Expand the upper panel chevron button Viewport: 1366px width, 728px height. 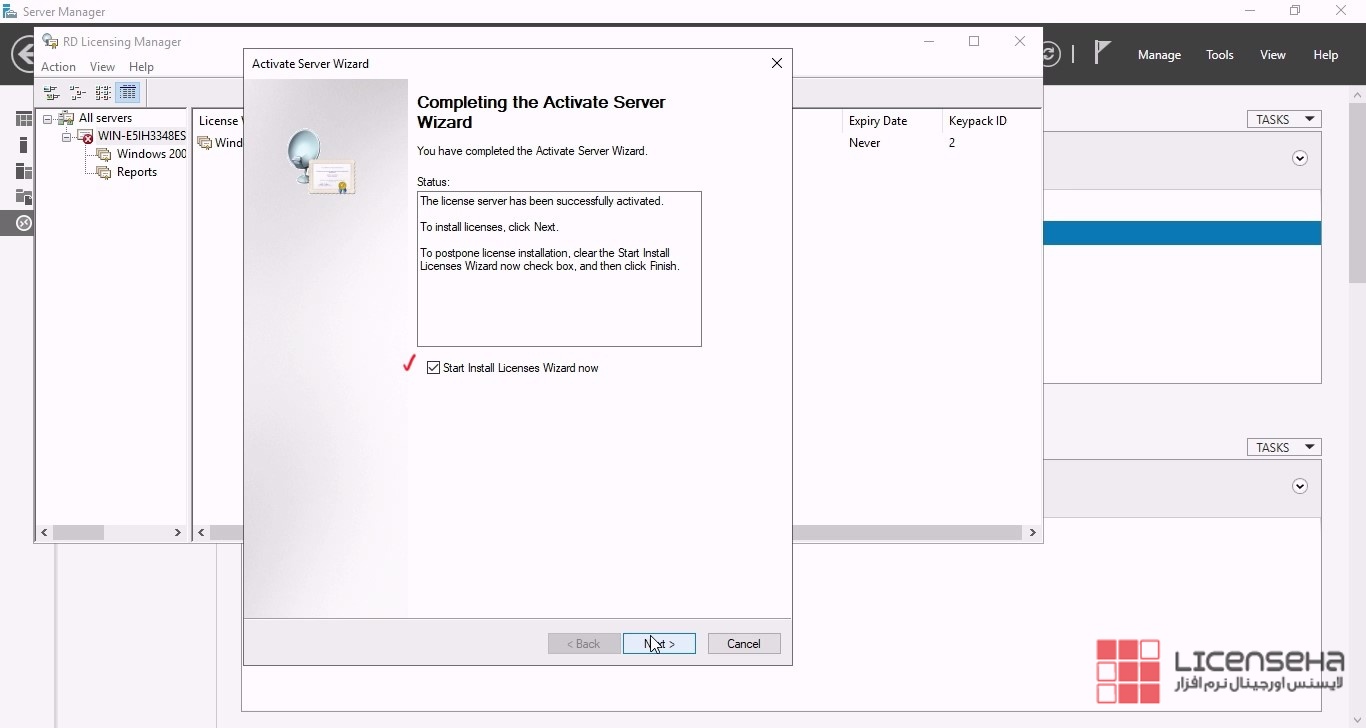tap(1300, 158)
